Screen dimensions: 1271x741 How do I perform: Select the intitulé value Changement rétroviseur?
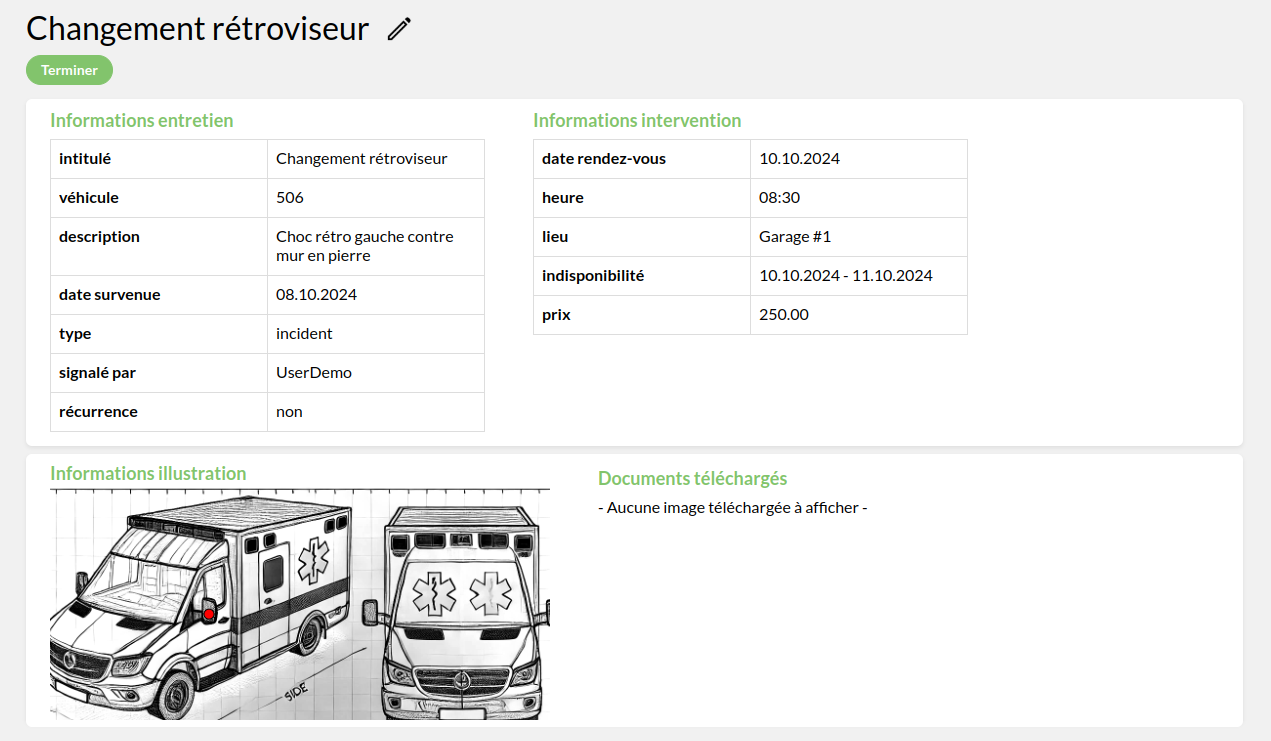(361, 159)
